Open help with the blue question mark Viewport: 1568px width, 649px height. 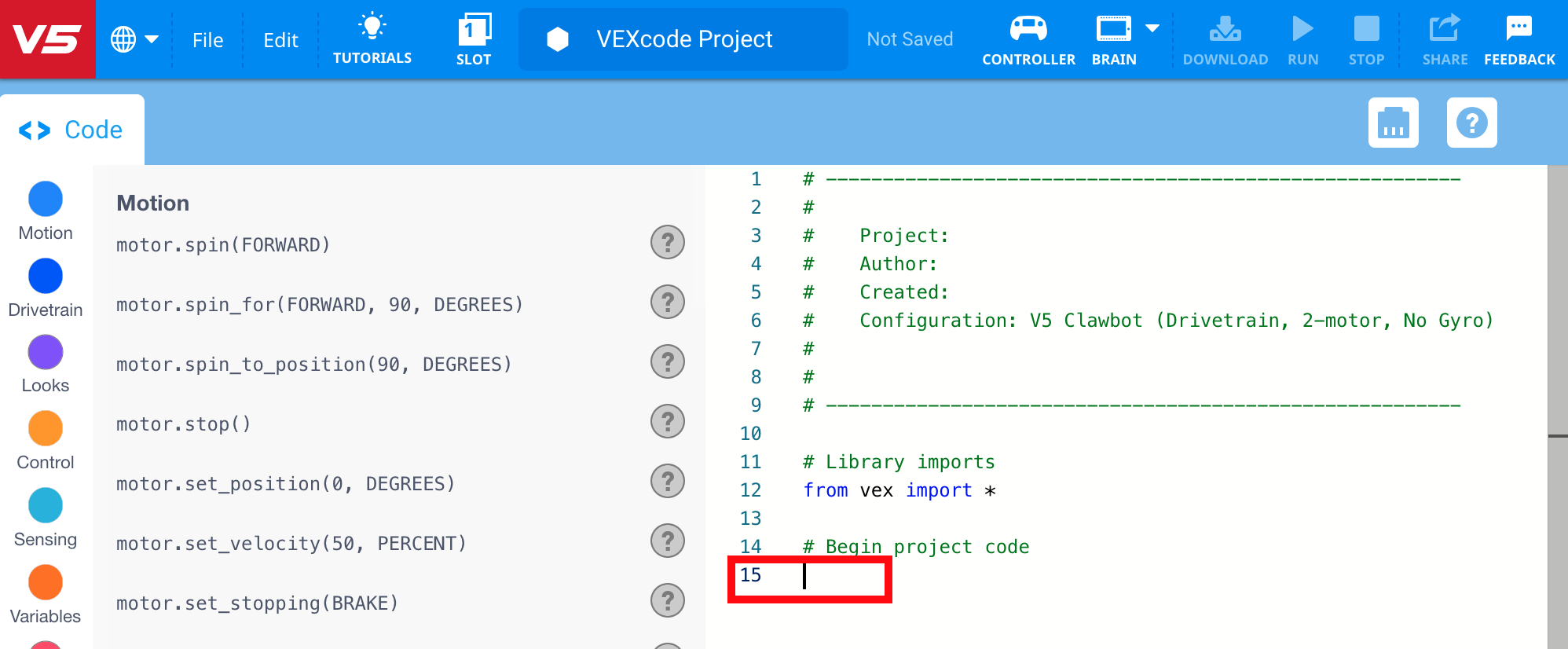coord(1471,123)
